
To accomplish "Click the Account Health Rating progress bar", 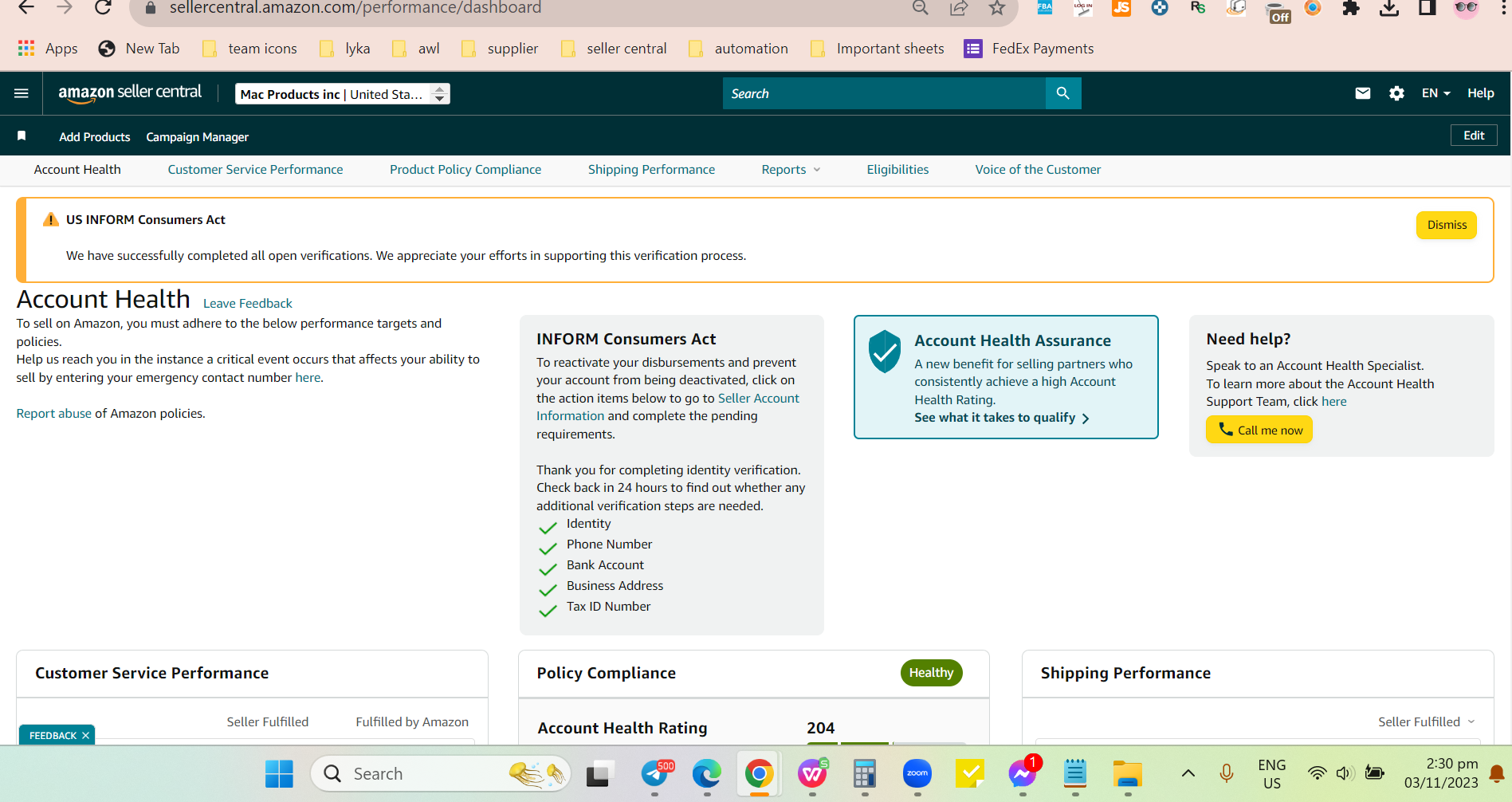I will [x=886, y=743].
